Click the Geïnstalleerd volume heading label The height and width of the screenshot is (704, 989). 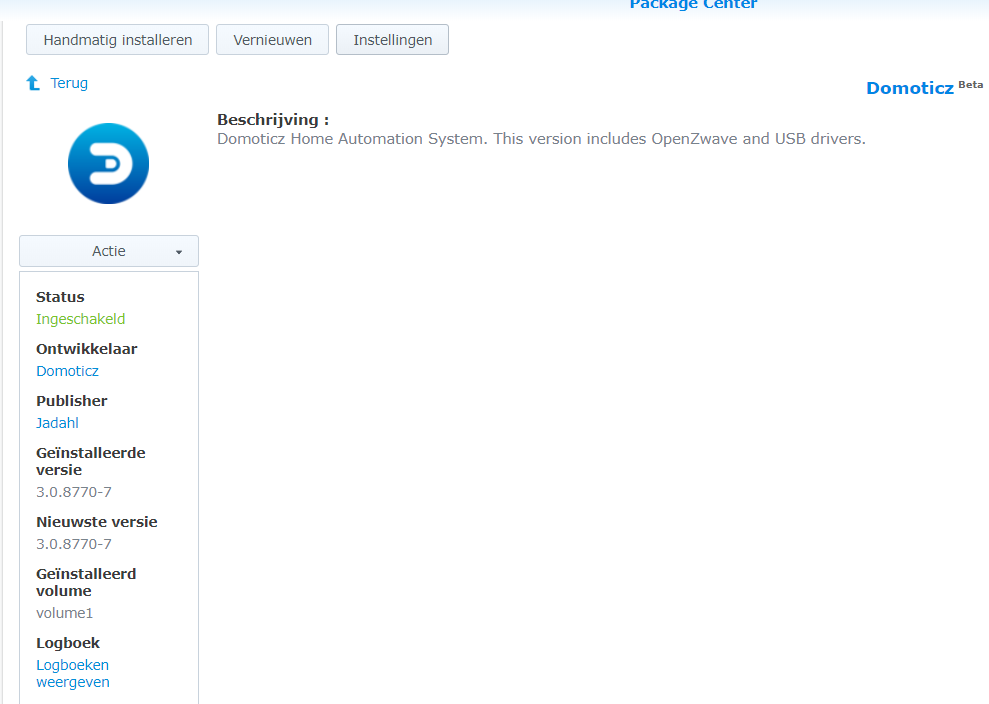[86, 582]
